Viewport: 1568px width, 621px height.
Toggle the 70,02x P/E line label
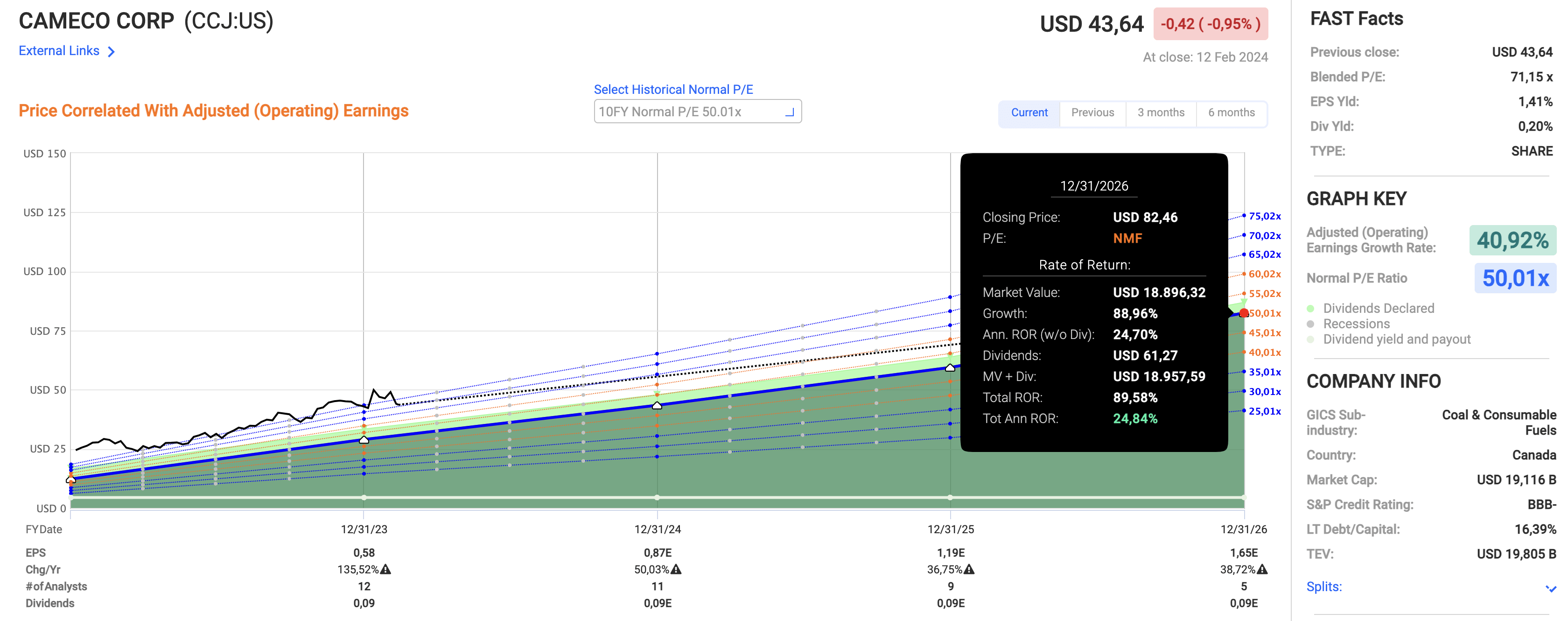click(x=1264, y=236)
